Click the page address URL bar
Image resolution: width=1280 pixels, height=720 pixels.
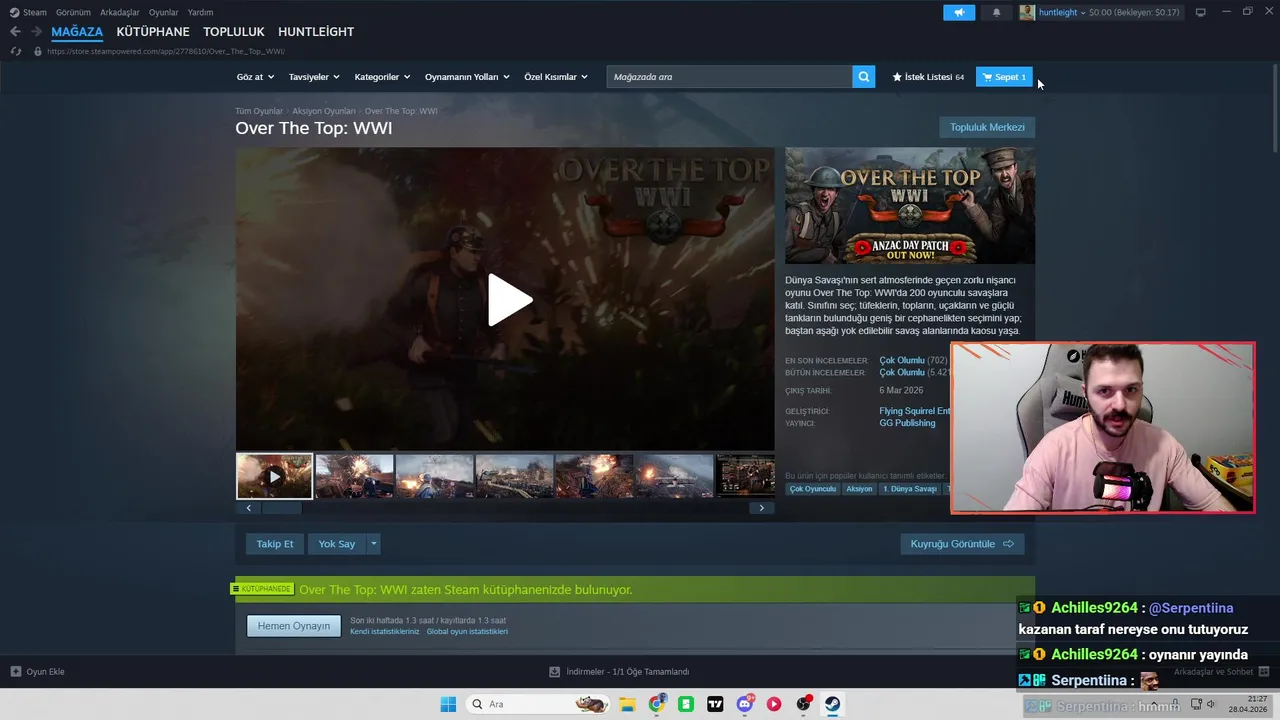click(166, 51)
